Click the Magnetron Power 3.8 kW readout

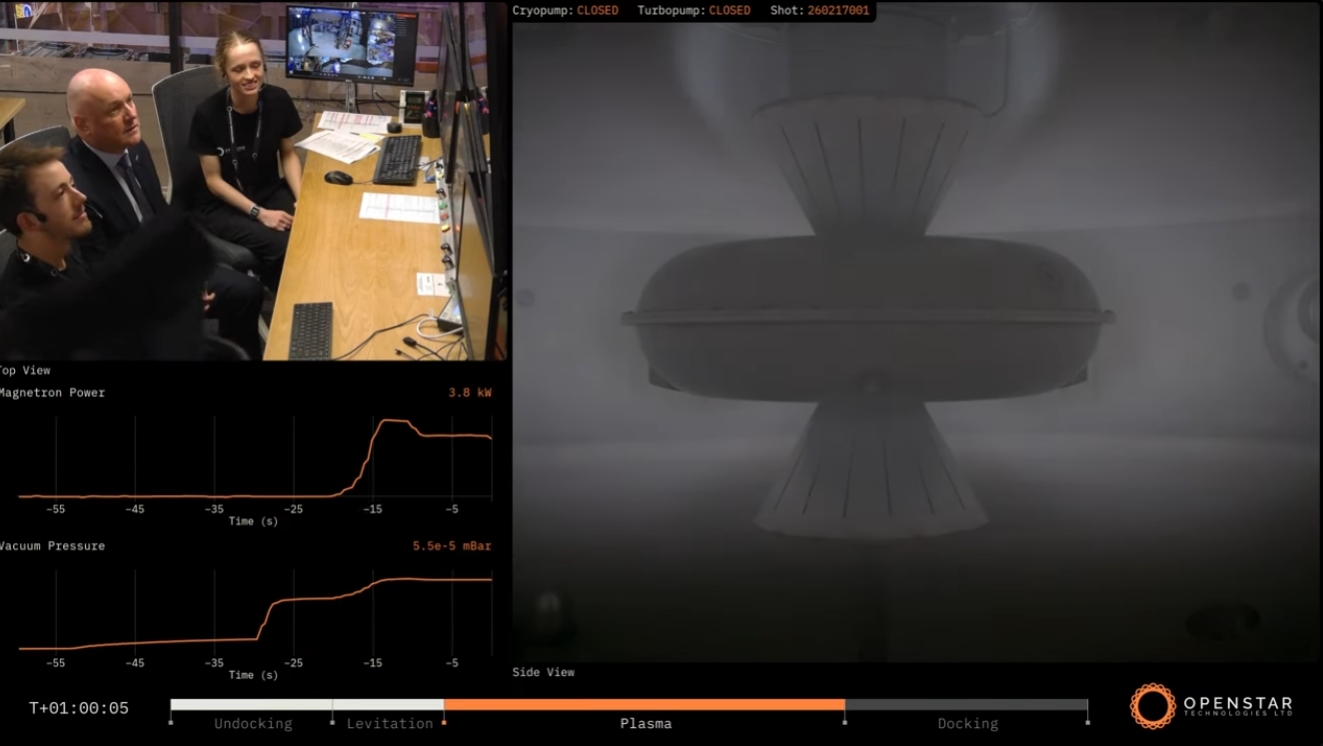(469, 393)
